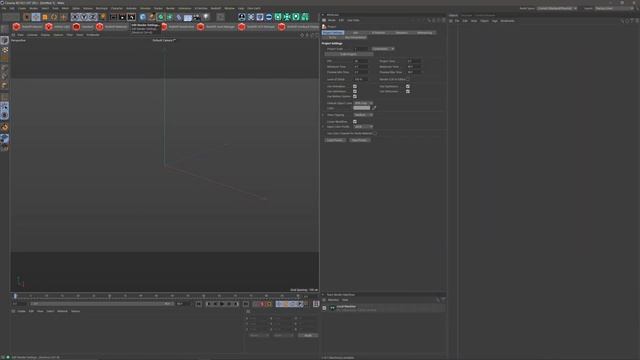The height and width of the screenshot is (360, 640).
Task: Open the Render menu in main menu bar
Action: pos(170,8)
